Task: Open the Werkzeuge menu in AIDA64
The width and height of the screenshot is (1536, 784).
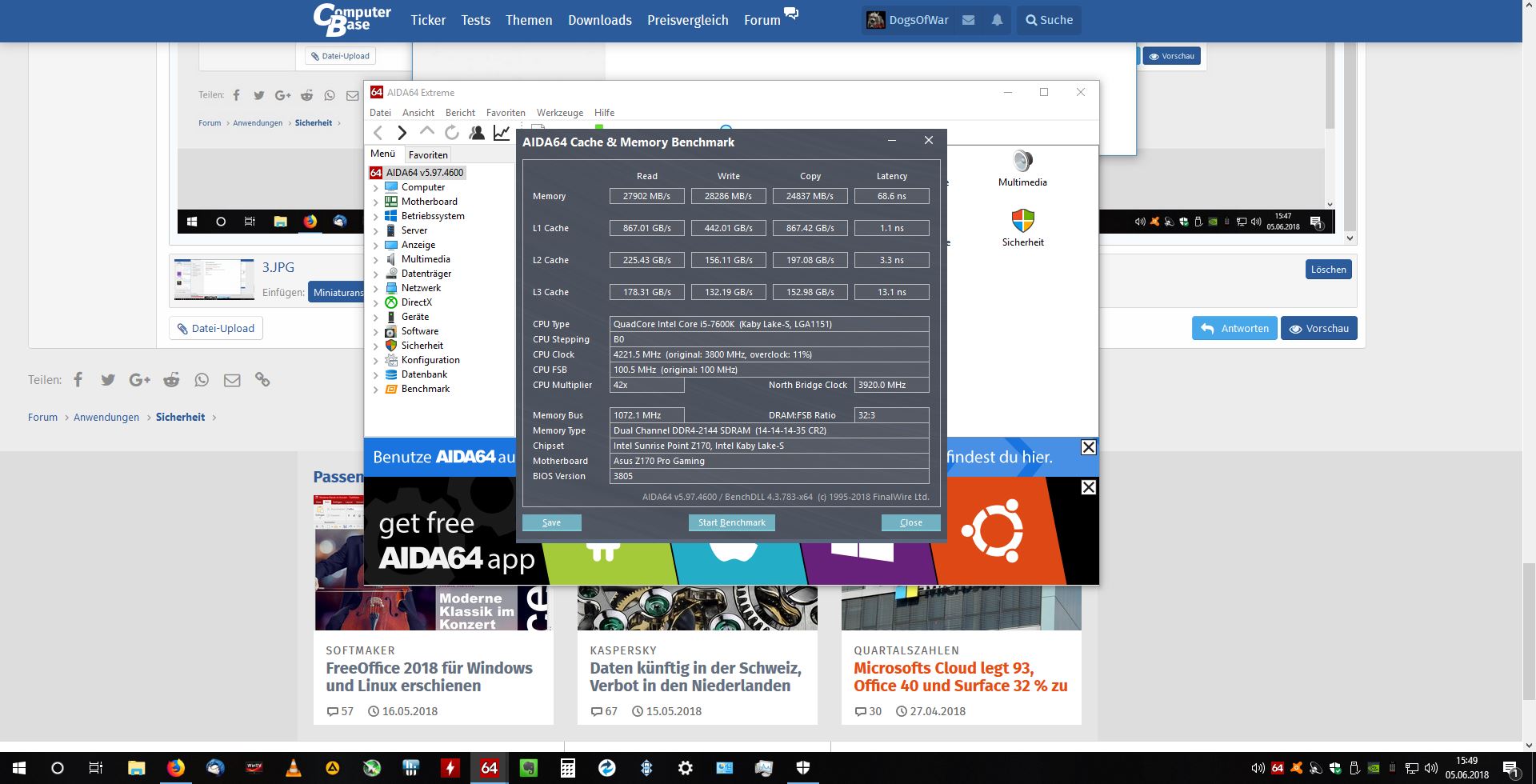Action: 560,113
